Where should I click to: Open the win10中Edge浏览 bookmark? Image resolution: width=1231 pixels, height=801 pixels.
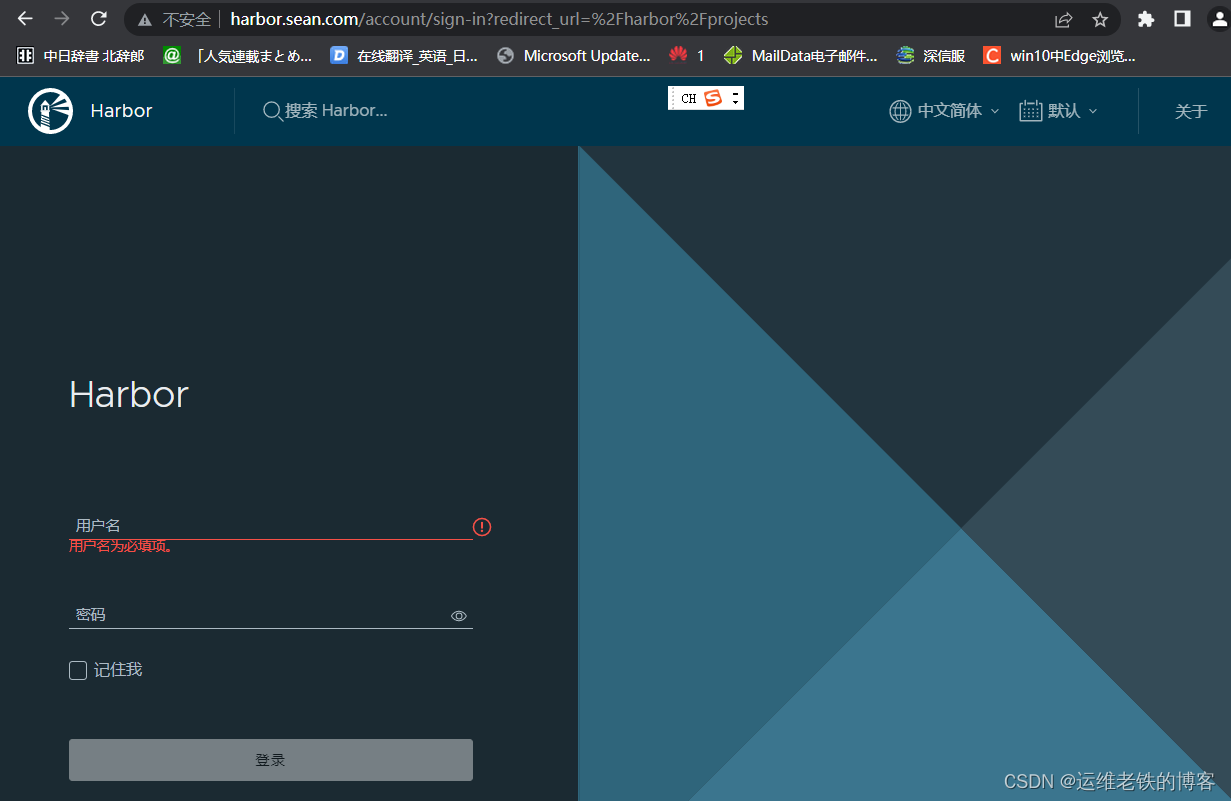pyautogui.click(x=1060, y=56)
